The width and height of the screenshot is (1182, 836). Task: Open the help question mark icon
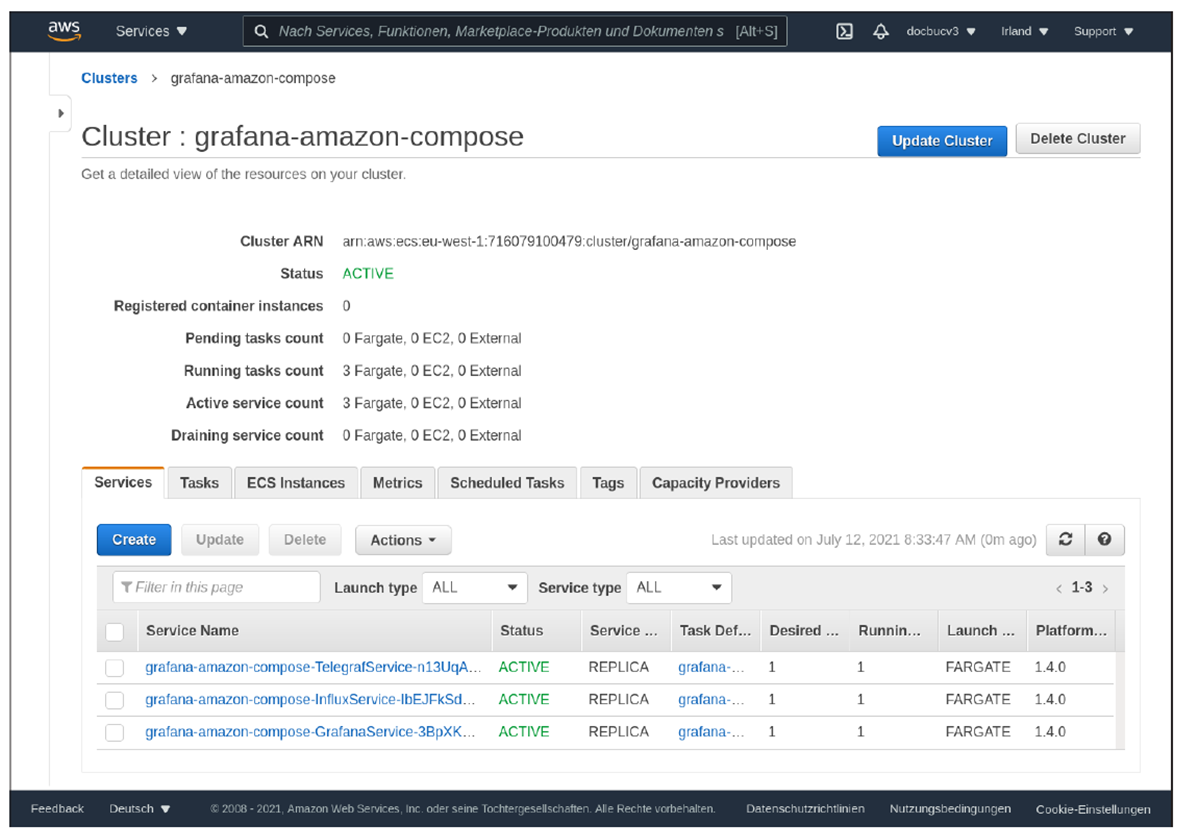pos(1104,539)
